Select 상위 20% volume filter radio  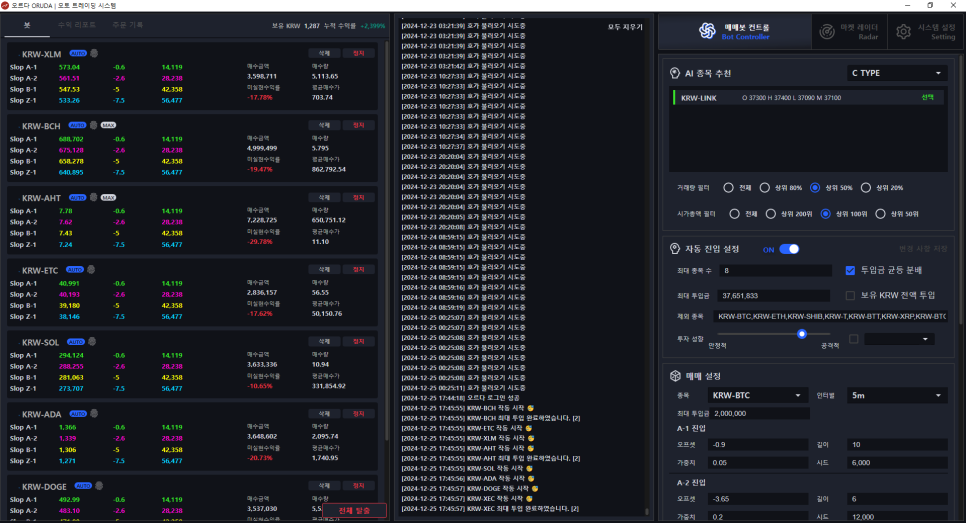868,187
